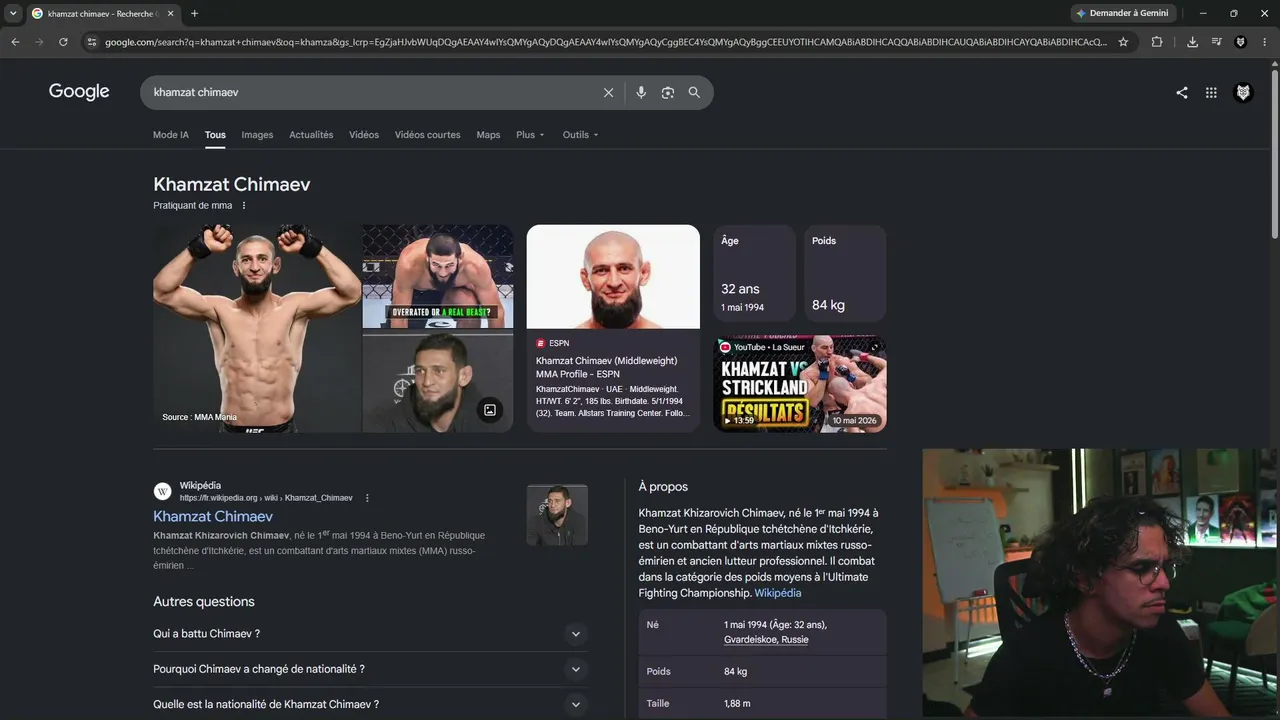Viewport: 1280px width, 720px height.
Task: Open the Khamzat Chimaev Wikipédia result title
Action: click(x=213, y=516)
